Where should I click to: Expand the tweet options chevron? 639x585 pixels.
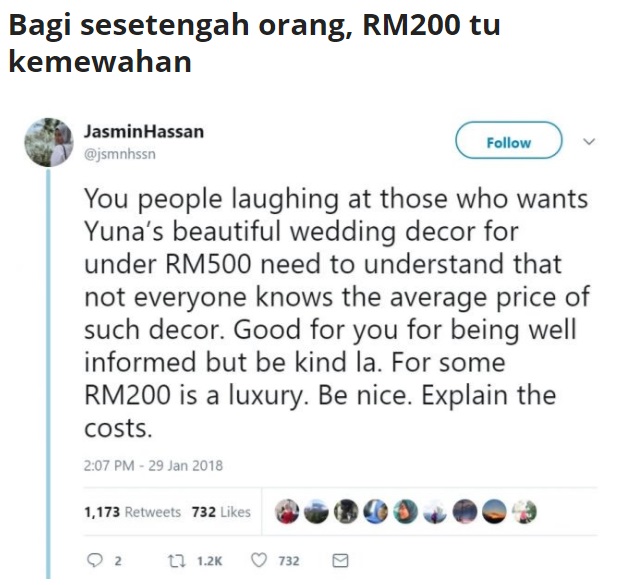click(589, 141)
